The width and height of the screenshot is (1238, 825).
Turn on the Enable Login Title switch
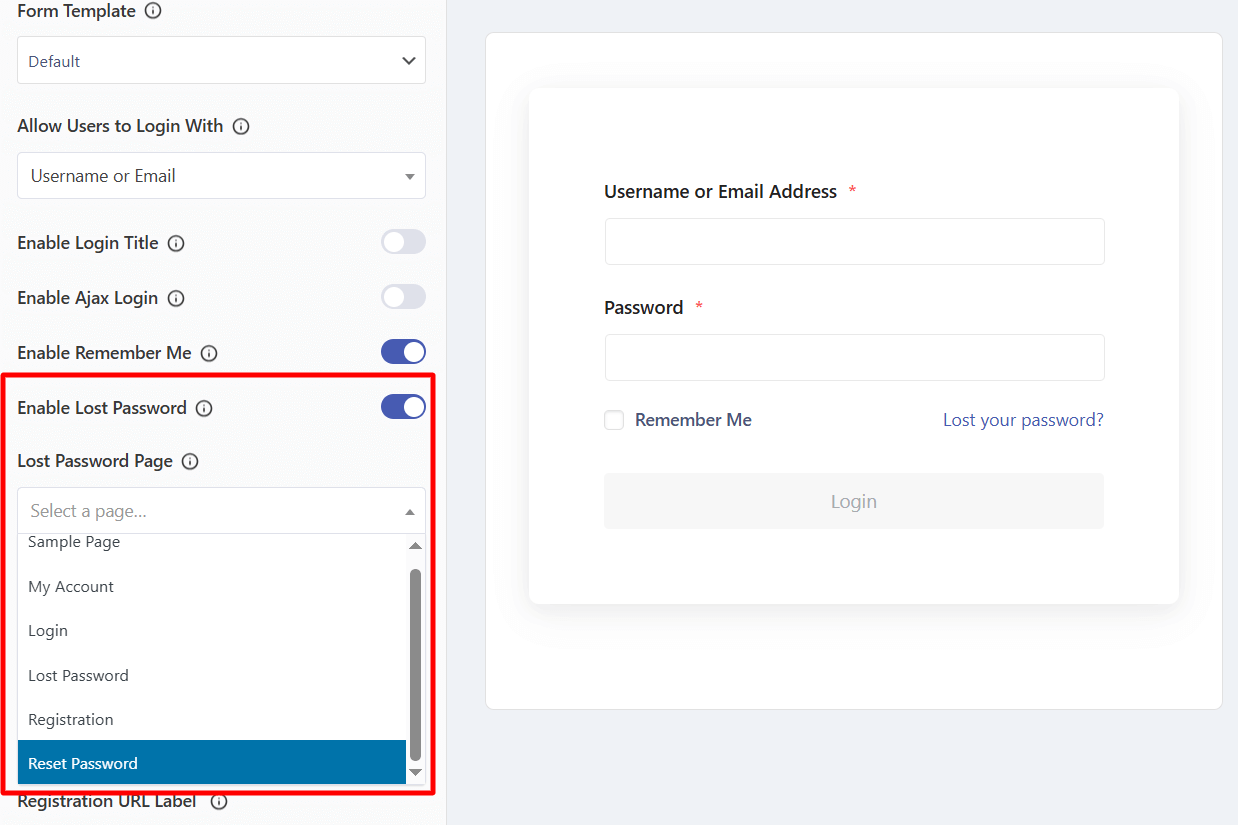(x=403, y=242)
